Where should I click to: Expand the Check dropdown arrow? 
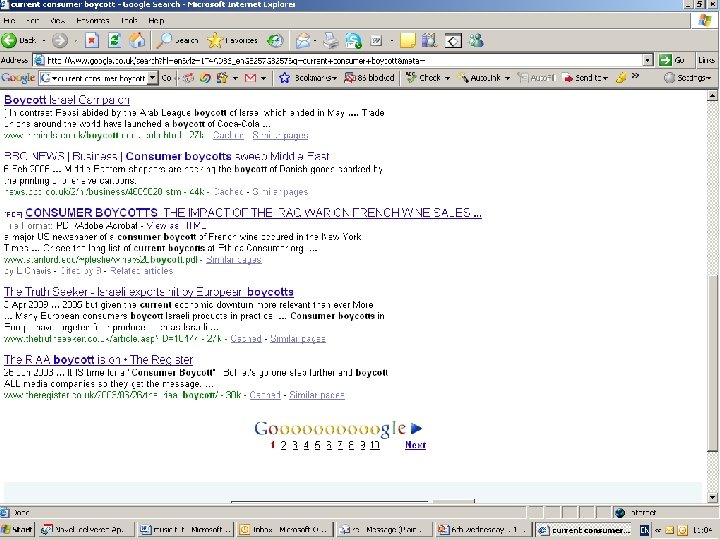[x=447, y=79]
